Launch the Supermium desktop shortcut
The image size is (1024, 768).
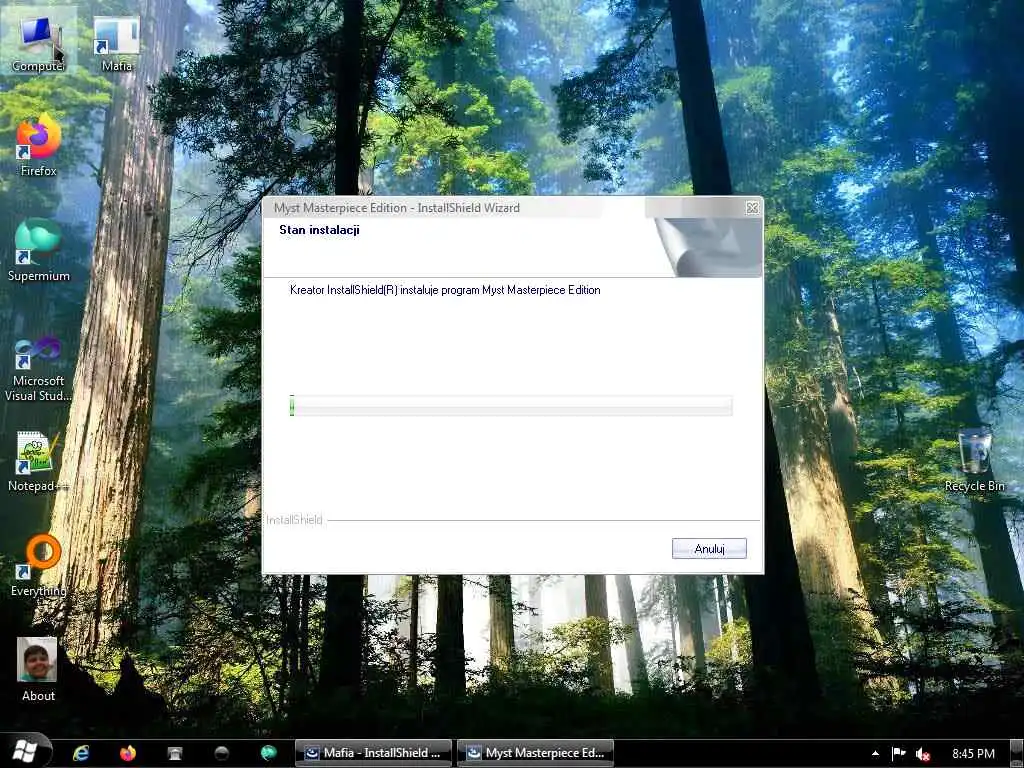click(39, 251)
